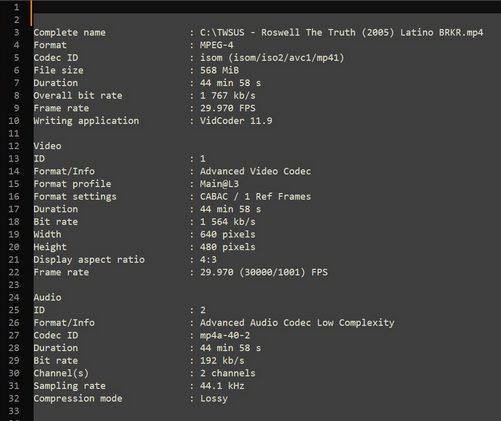
Task: Click line number 3 in the gutter
Action: point(16,32)
